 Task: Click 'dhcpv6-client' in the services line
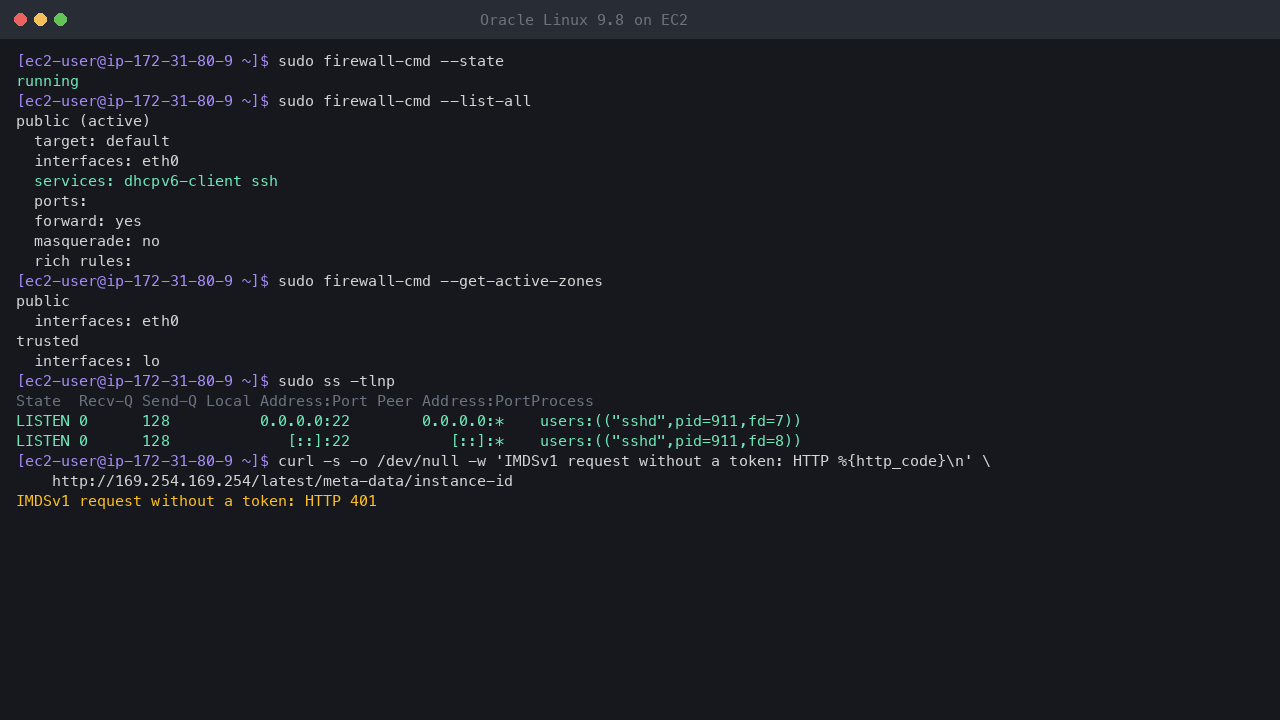183,181
